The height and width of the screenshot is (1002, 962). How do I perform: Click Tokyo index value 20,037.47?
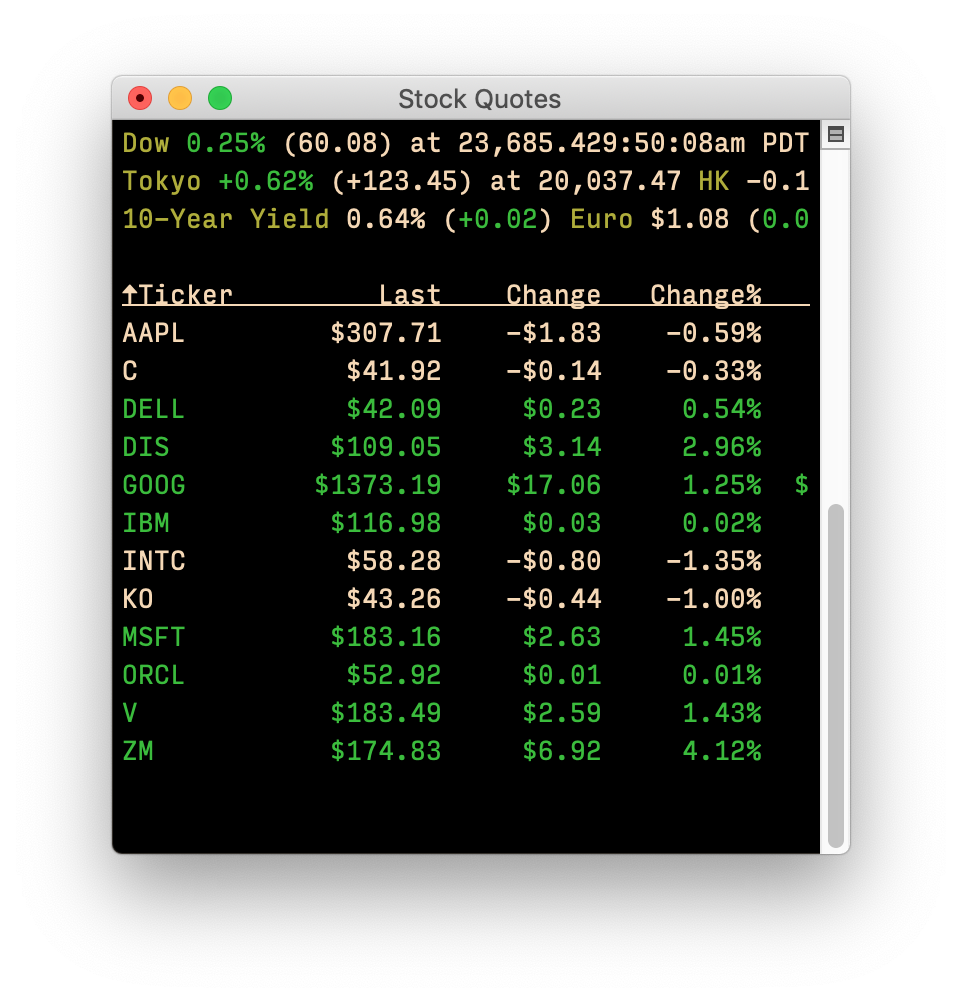point(609,181)
